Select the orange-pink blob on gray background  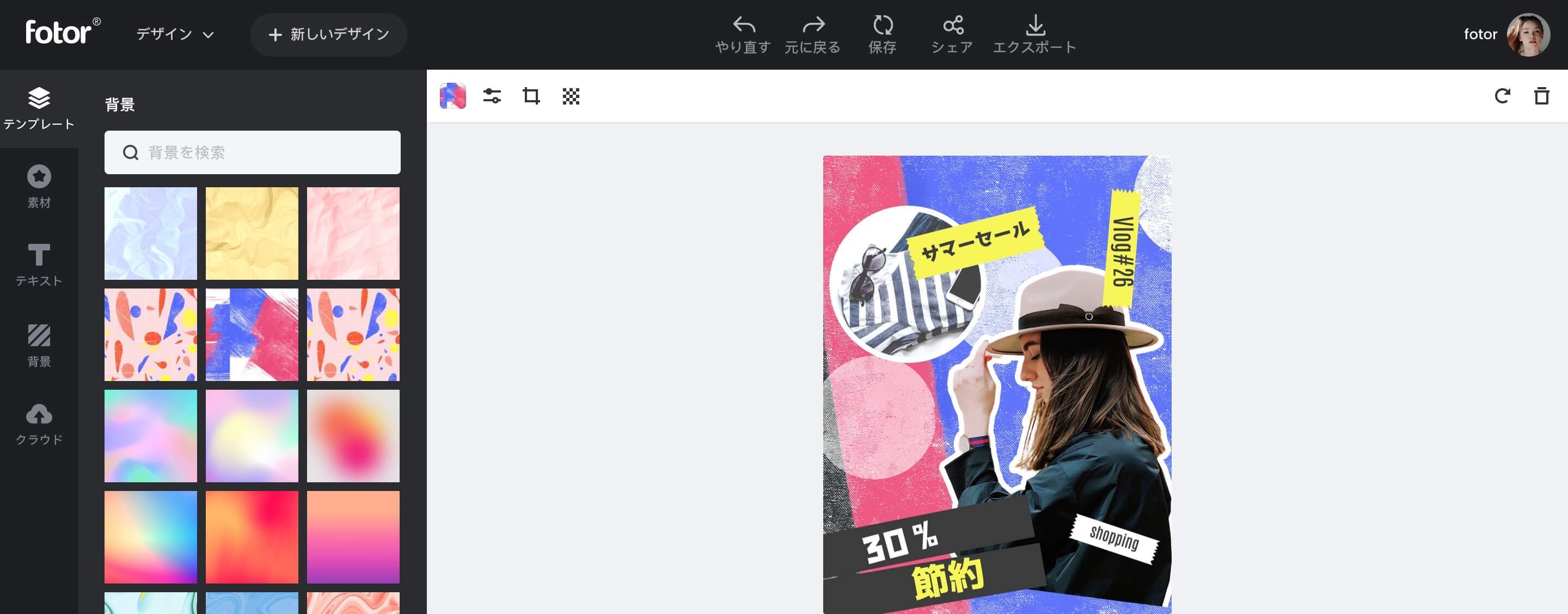353,435
